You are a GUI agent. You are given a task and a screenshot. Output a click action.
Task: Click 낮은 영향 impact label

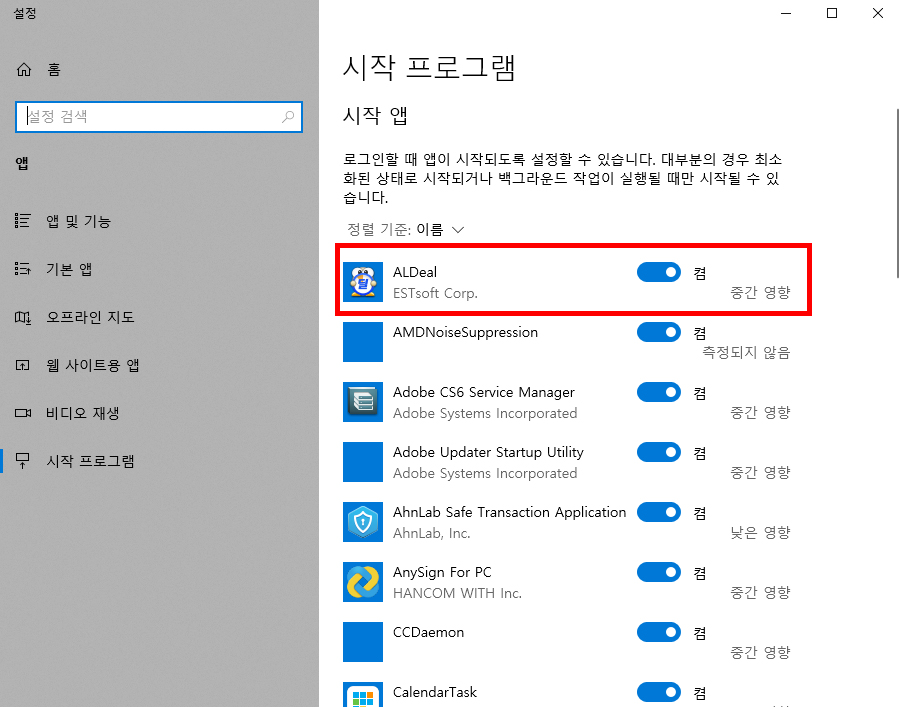761,532
